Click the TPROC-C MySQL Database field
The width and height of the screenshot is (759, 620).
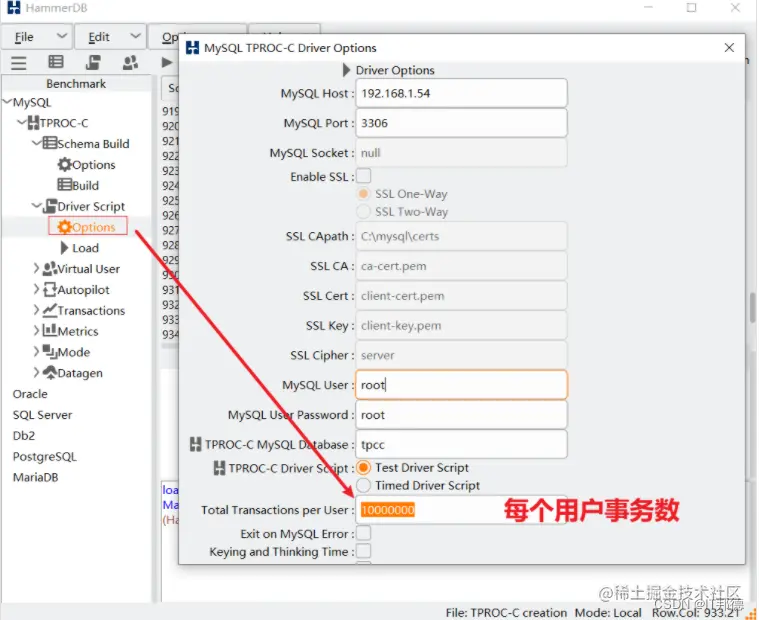pyautogui.click(x=461, y=444)
